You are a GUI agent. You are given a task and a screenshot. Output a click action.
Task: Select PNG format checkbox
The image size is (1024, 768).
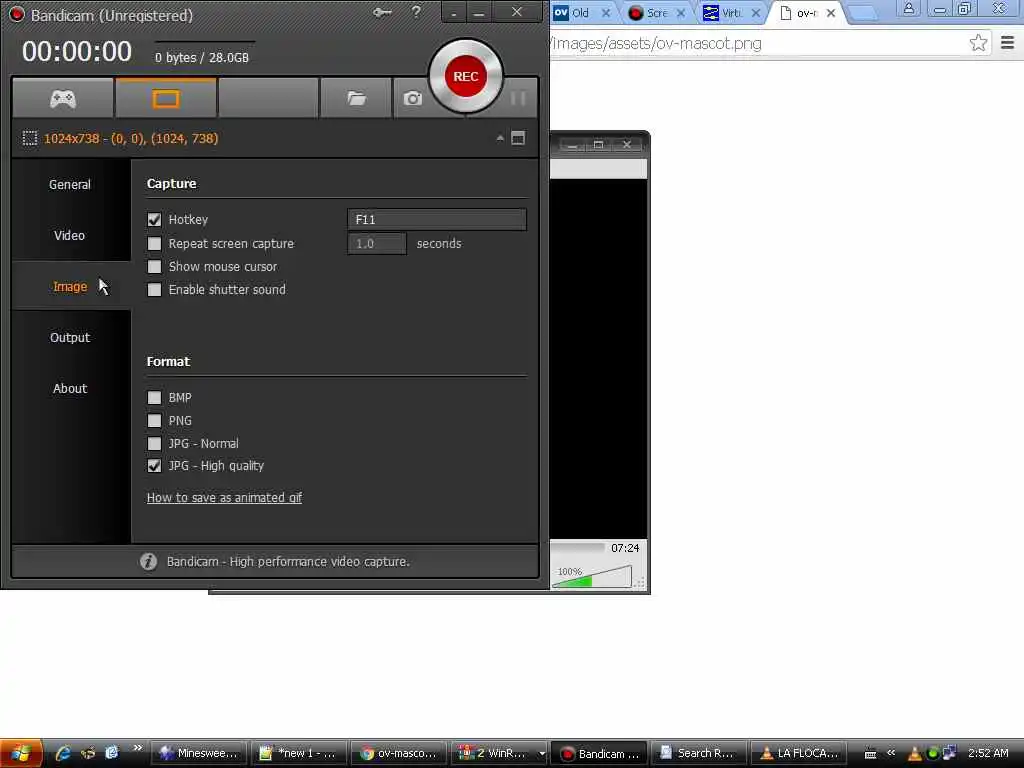(x=154, y=421)
